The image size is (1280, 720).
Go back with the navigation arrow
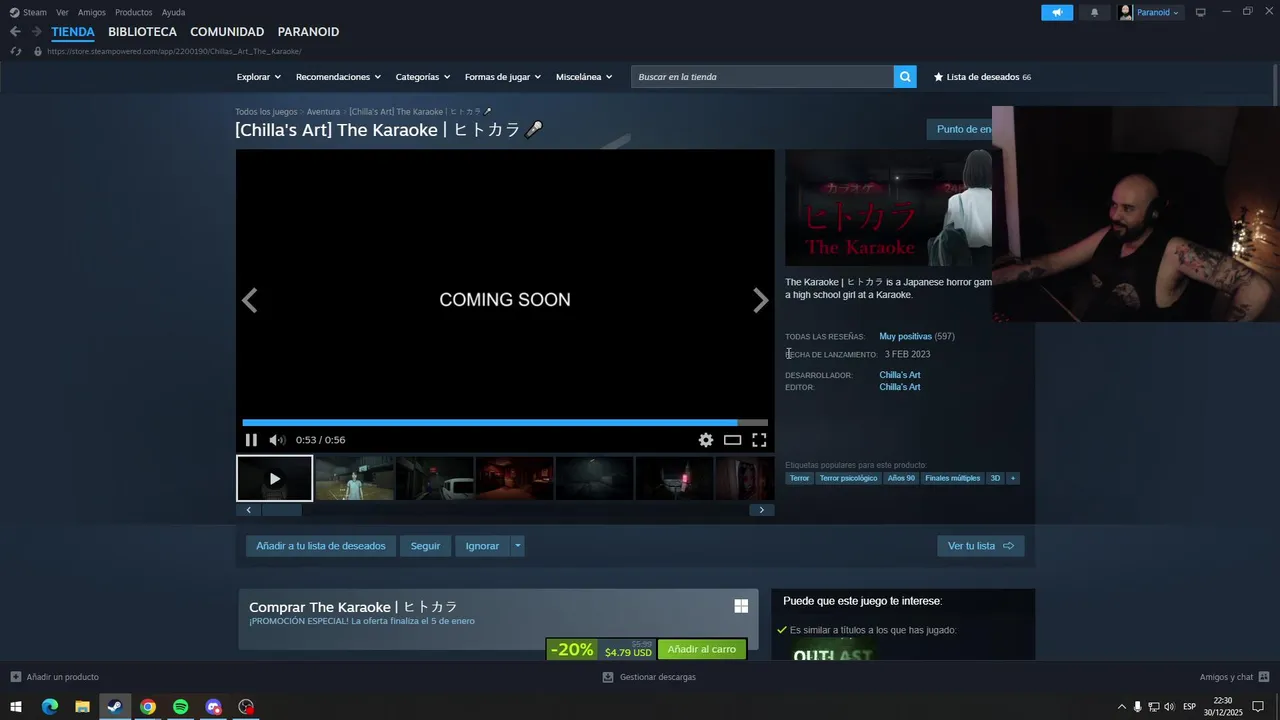click(x=15, y=32)
